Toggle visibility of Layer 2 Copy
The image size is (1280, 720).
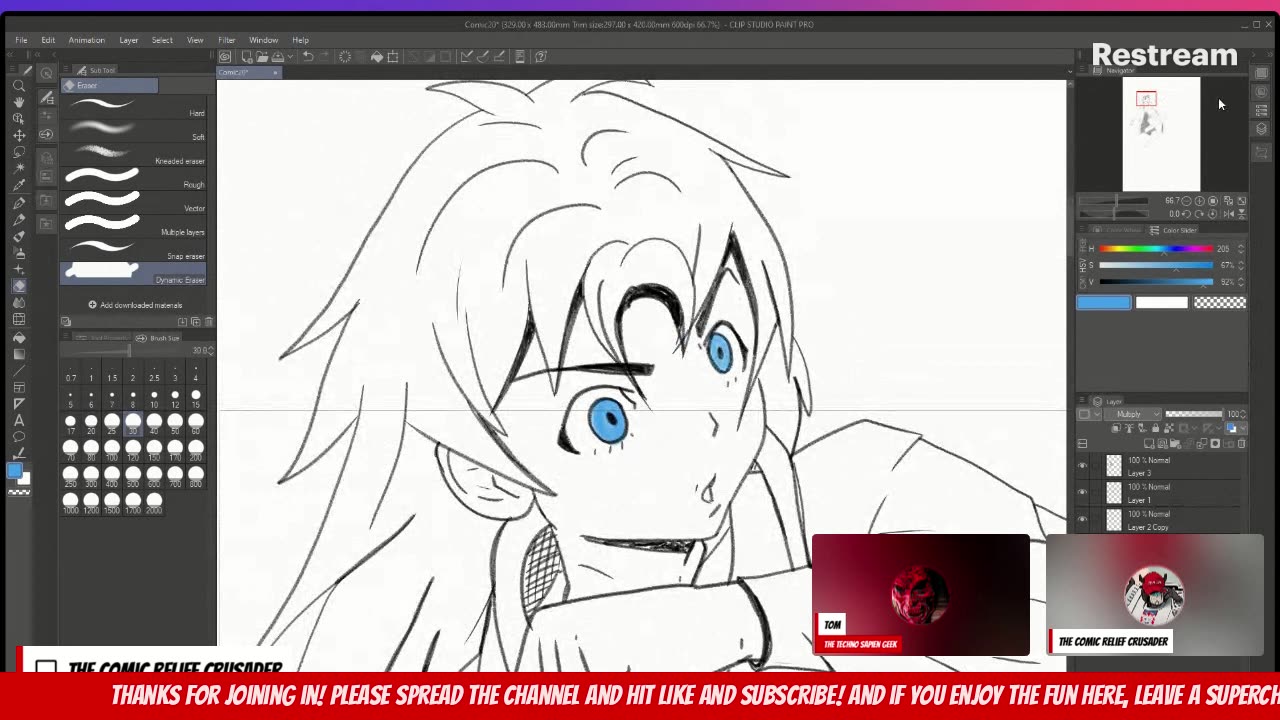click(x=1082, y=520)
